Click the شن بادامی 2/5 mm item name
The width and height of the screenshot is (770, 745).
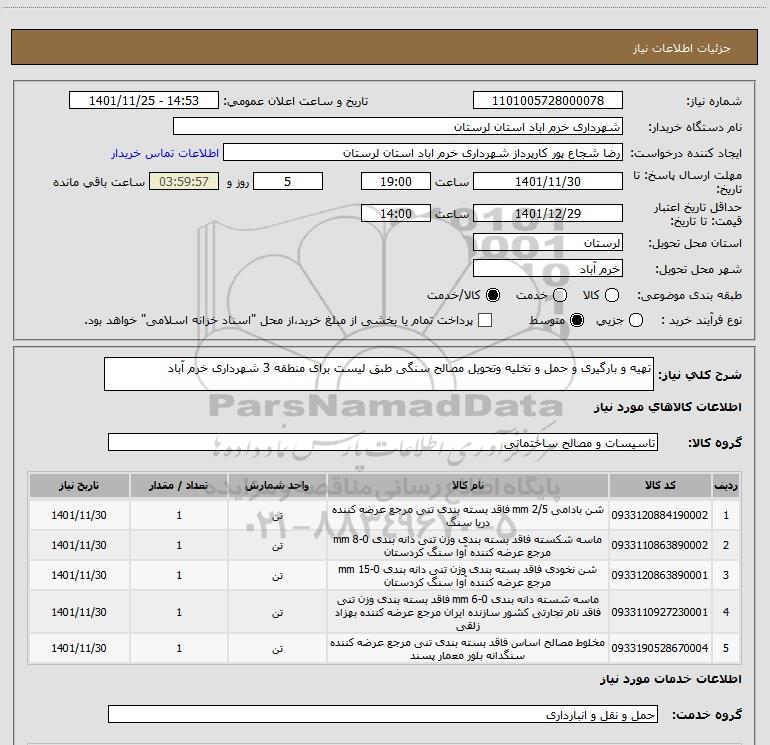[x=468, y=516]
